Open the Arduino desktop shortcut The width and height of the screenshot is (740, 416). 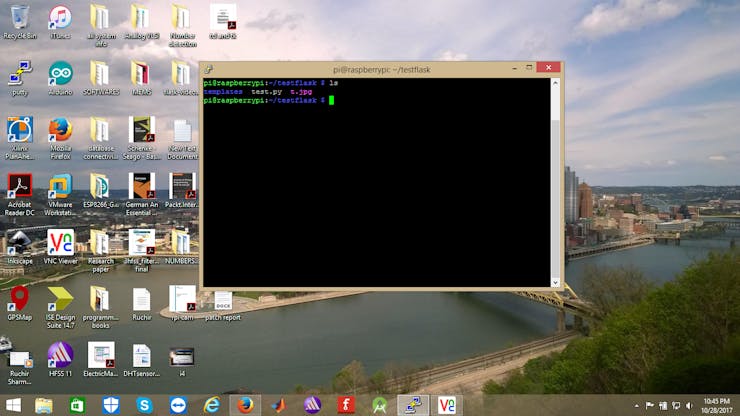(x=60, y=78)
